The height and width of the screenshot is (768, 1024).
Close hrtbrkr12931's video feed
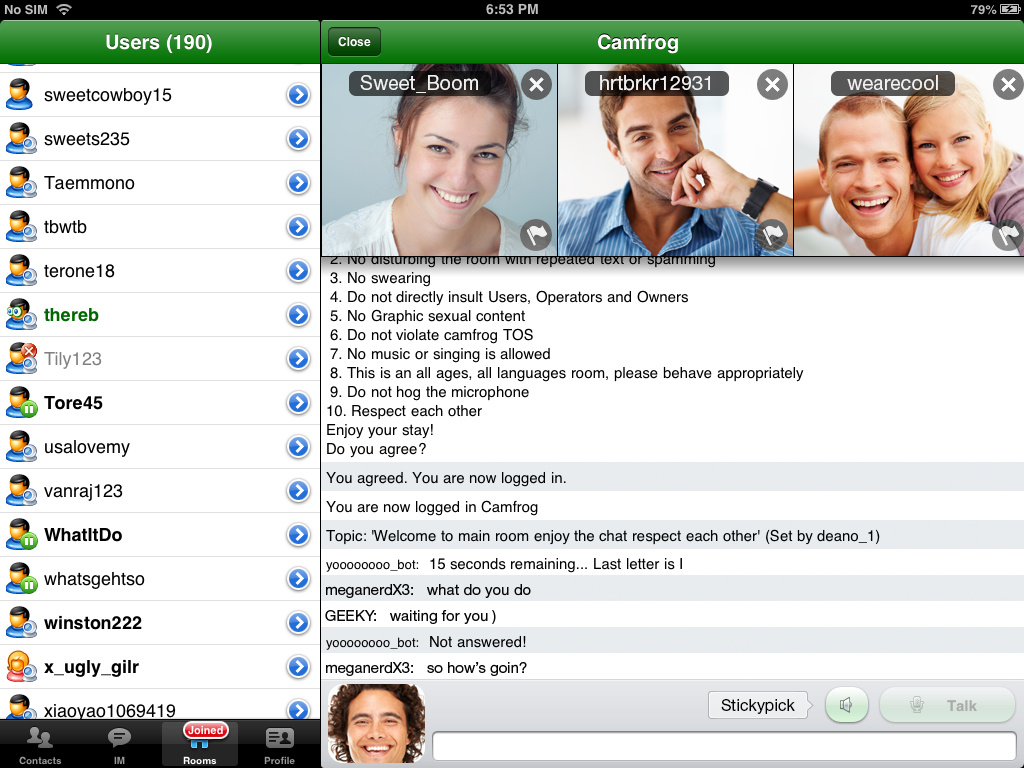click(772, 84)
